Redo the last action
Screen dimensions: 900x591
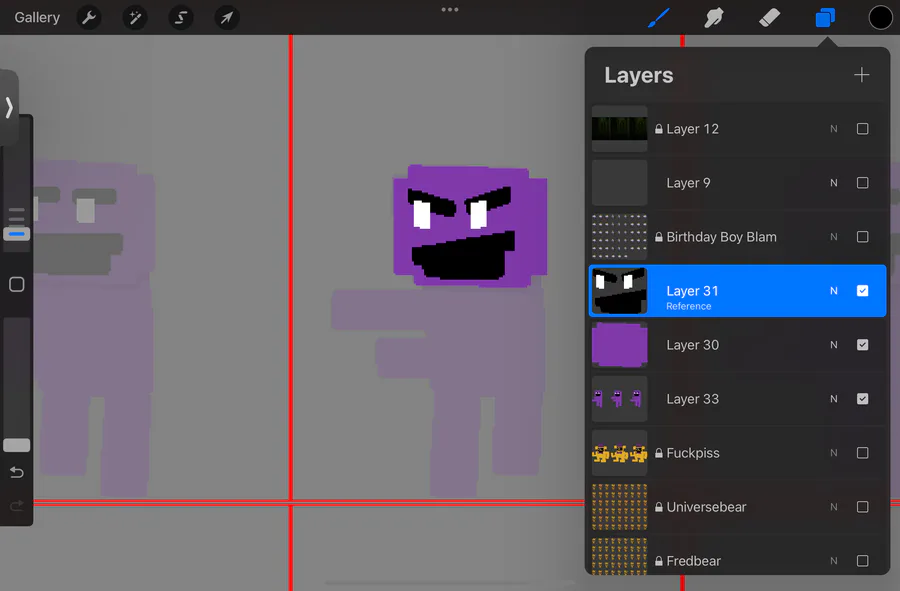tap(17, 506)
